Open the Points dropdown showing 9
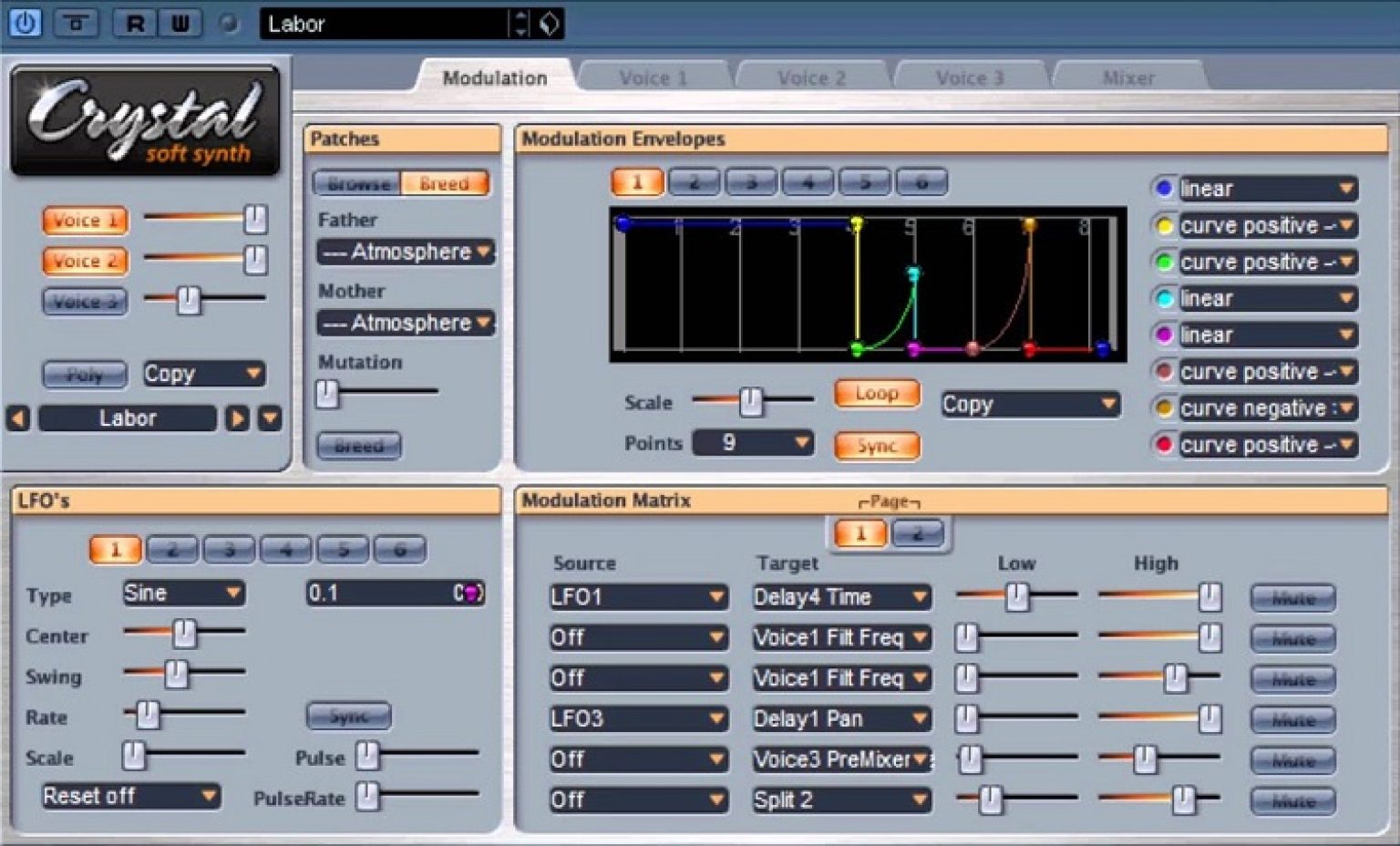Viewport: 1400px width, 846px height. [x=752, y=442]
